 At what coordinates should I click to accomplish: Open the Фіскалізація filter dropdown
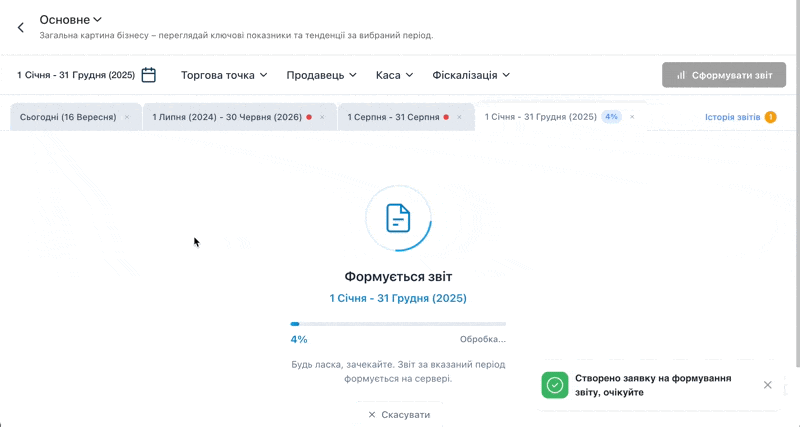471,75
